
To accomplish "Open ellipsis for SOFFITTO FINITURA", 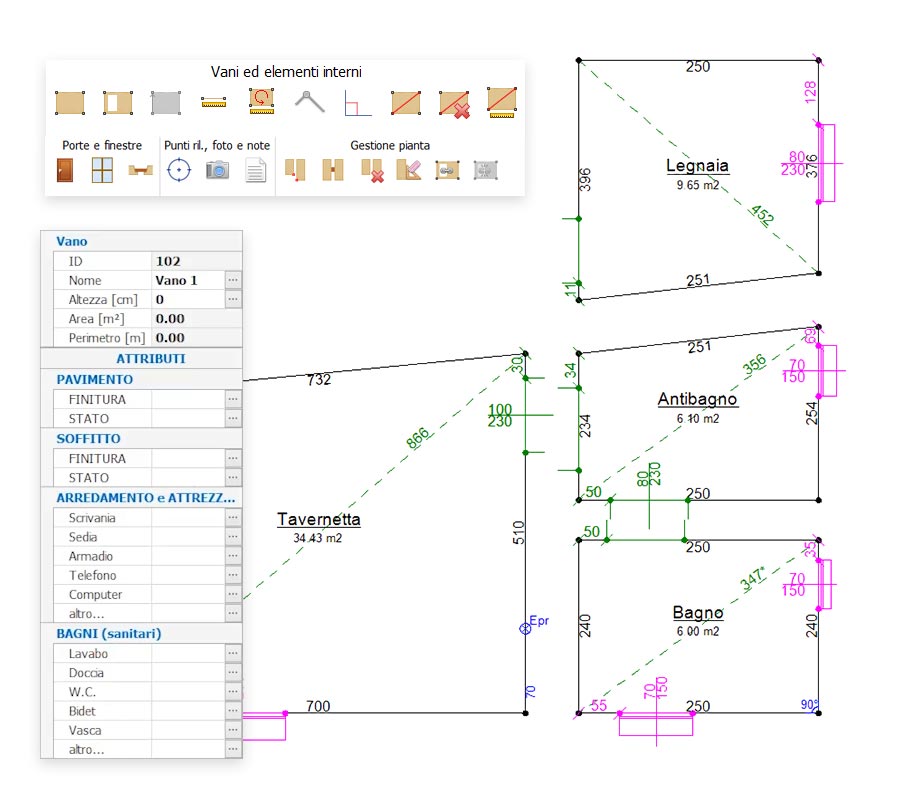I will pyautogui.click(x=232, y=458).
